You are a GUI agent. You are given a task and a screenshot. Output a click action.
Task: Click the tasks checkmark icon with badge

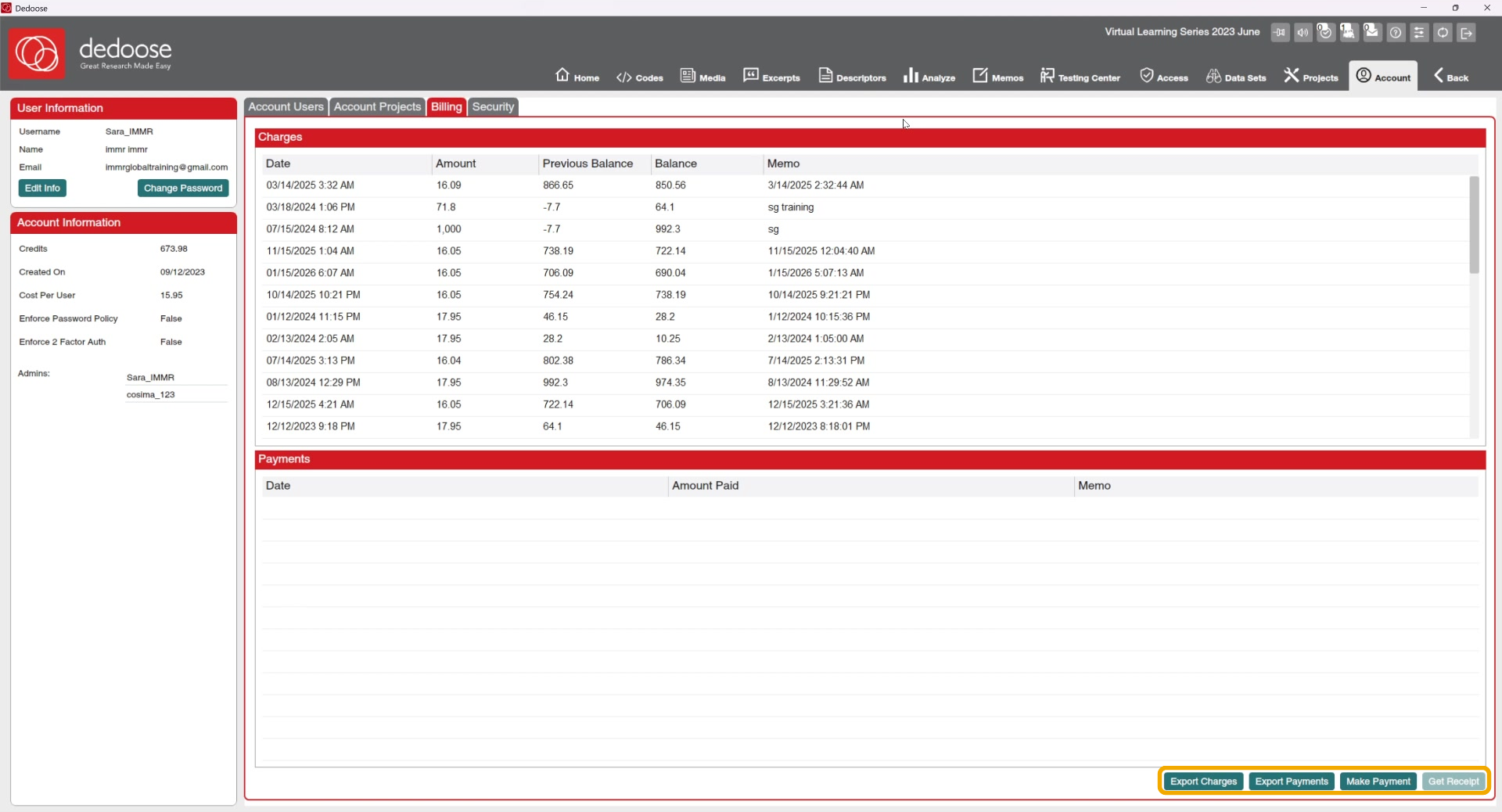click(1325, 32)
